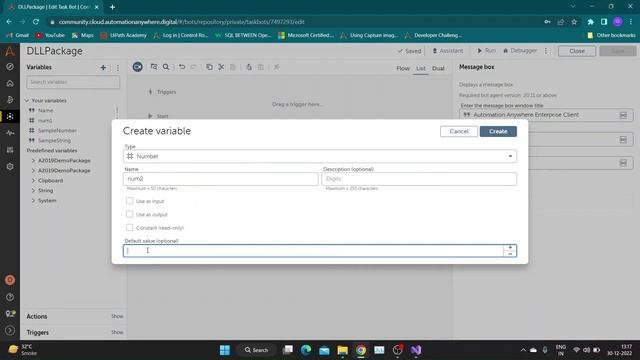Click the Search variables field

click(x=73, y=82)
